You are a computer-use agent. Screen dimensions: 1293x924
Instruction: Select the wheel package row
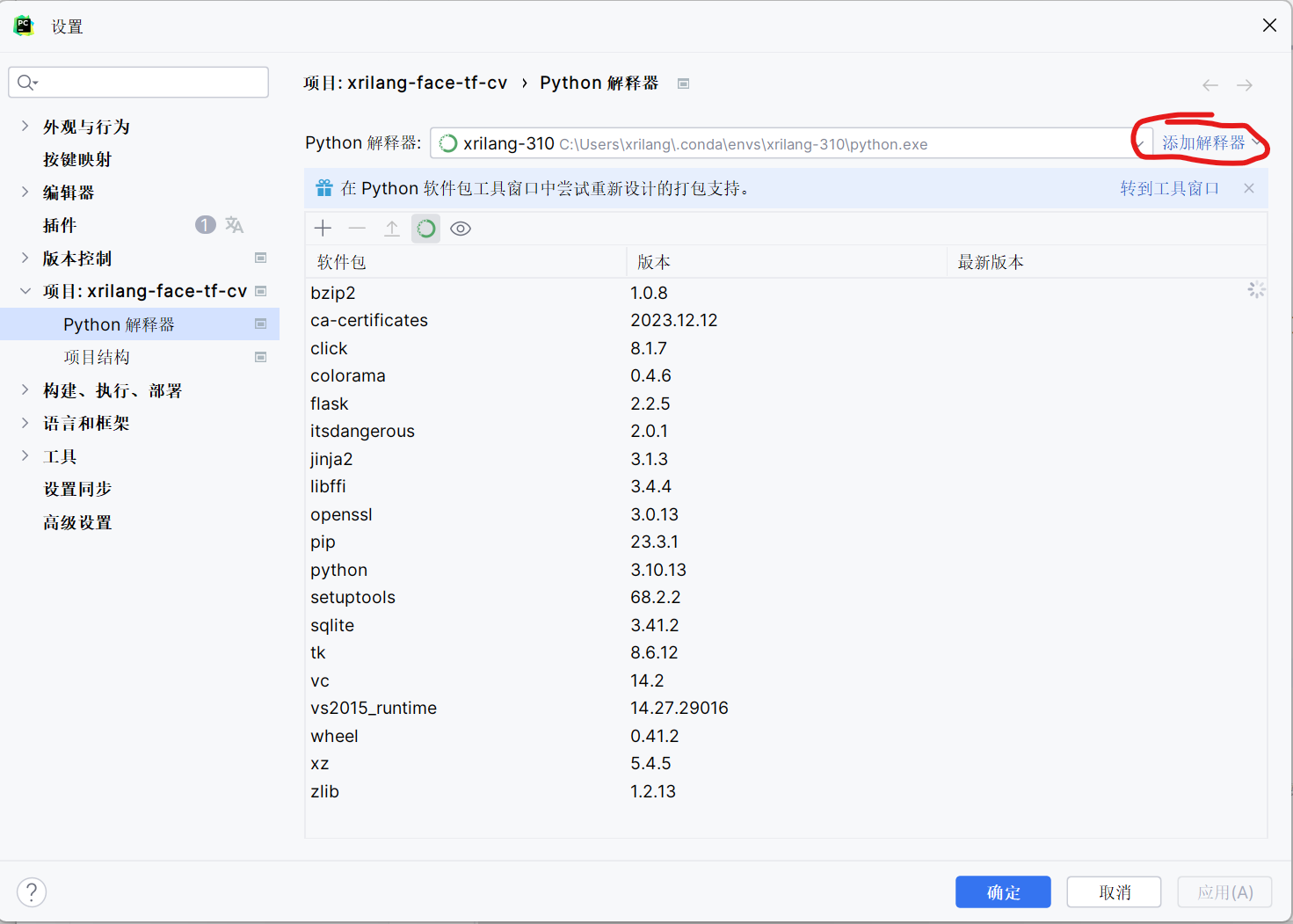pyautogui.click(x=786, y=736)
